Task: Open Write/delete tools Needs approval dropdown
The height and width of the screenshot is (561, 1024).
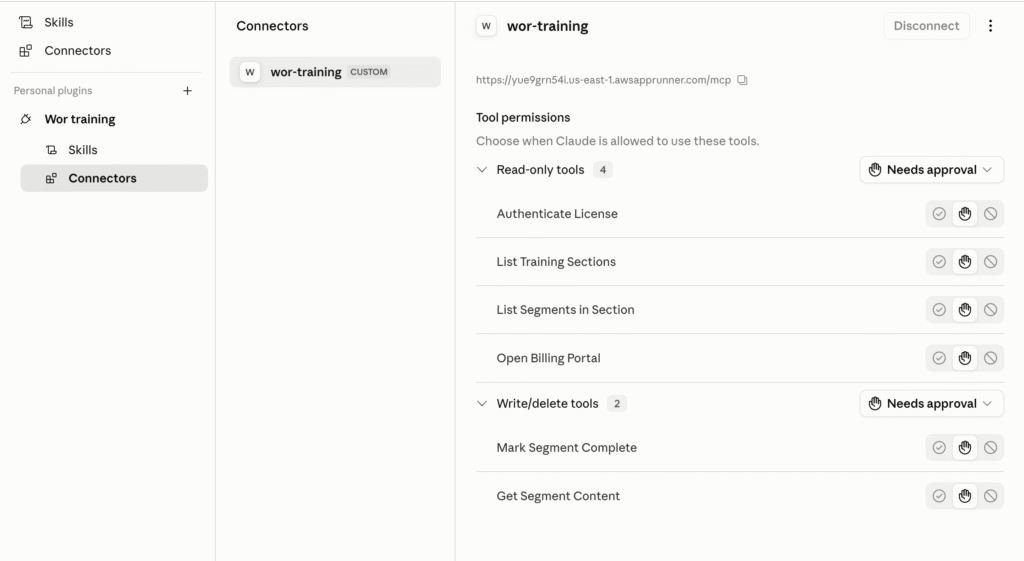Action: click(x=931, y=404)
